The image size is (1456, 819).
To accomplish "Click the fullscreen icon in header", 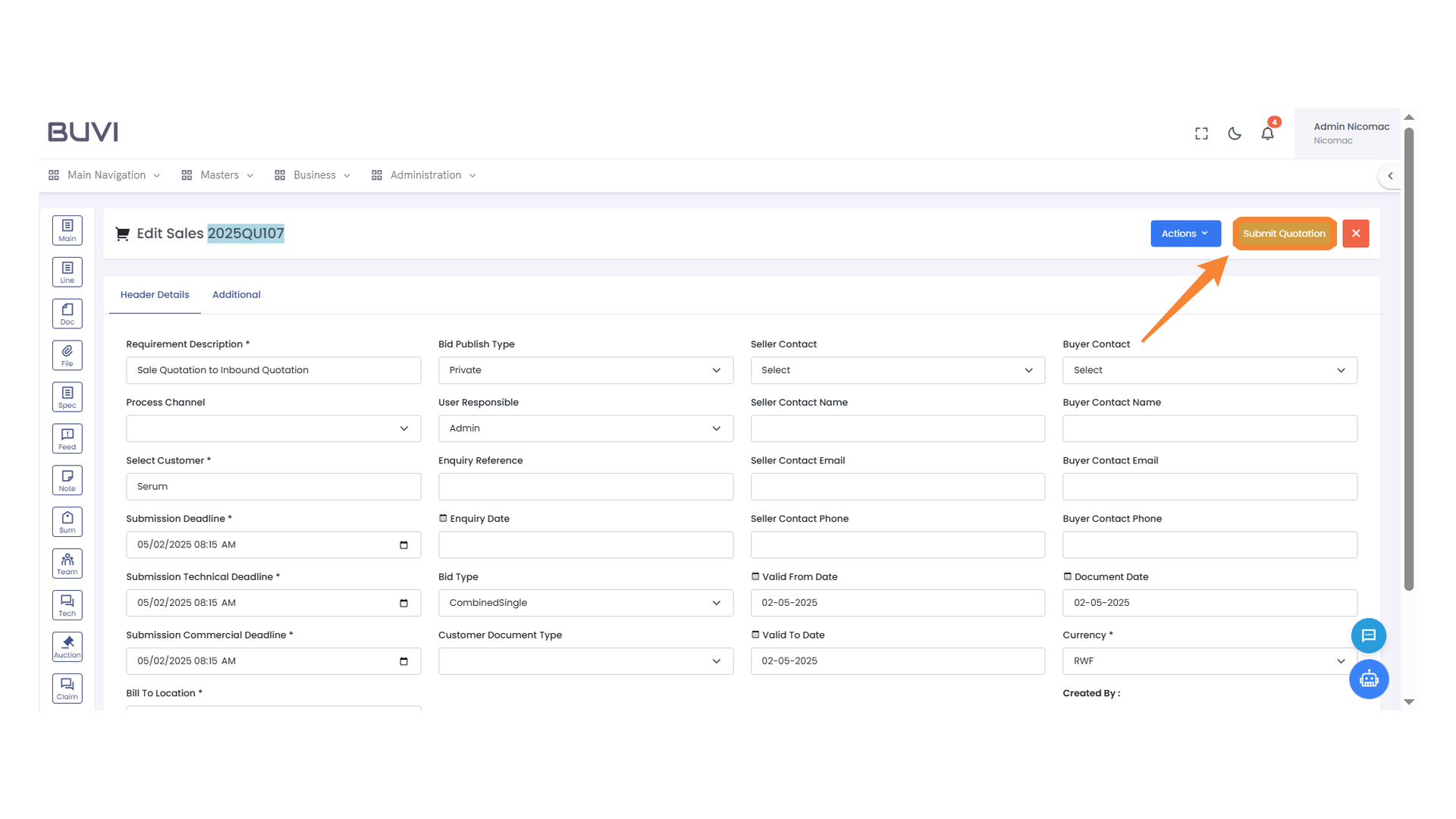I will click(1201, 133).
